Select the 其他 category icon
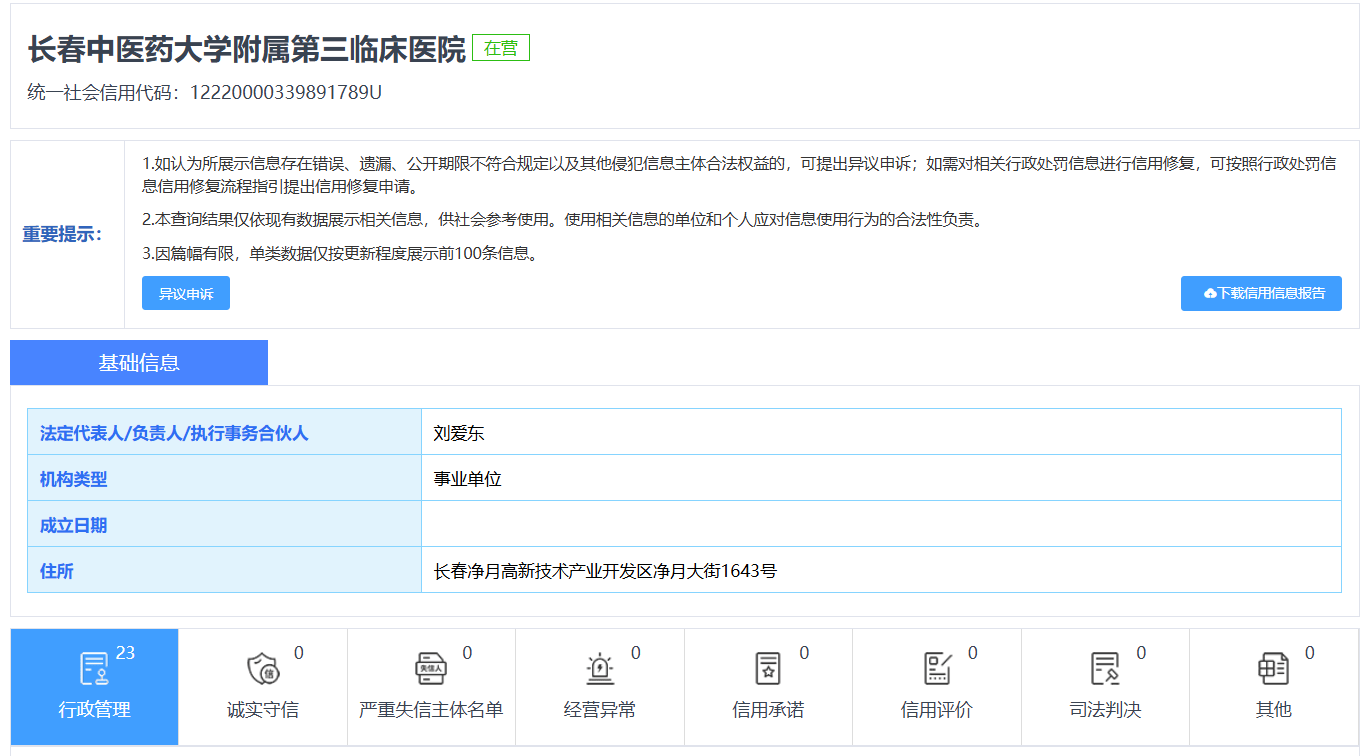1368x756 pixels. pyautogui.click(x=1272, y=668)
